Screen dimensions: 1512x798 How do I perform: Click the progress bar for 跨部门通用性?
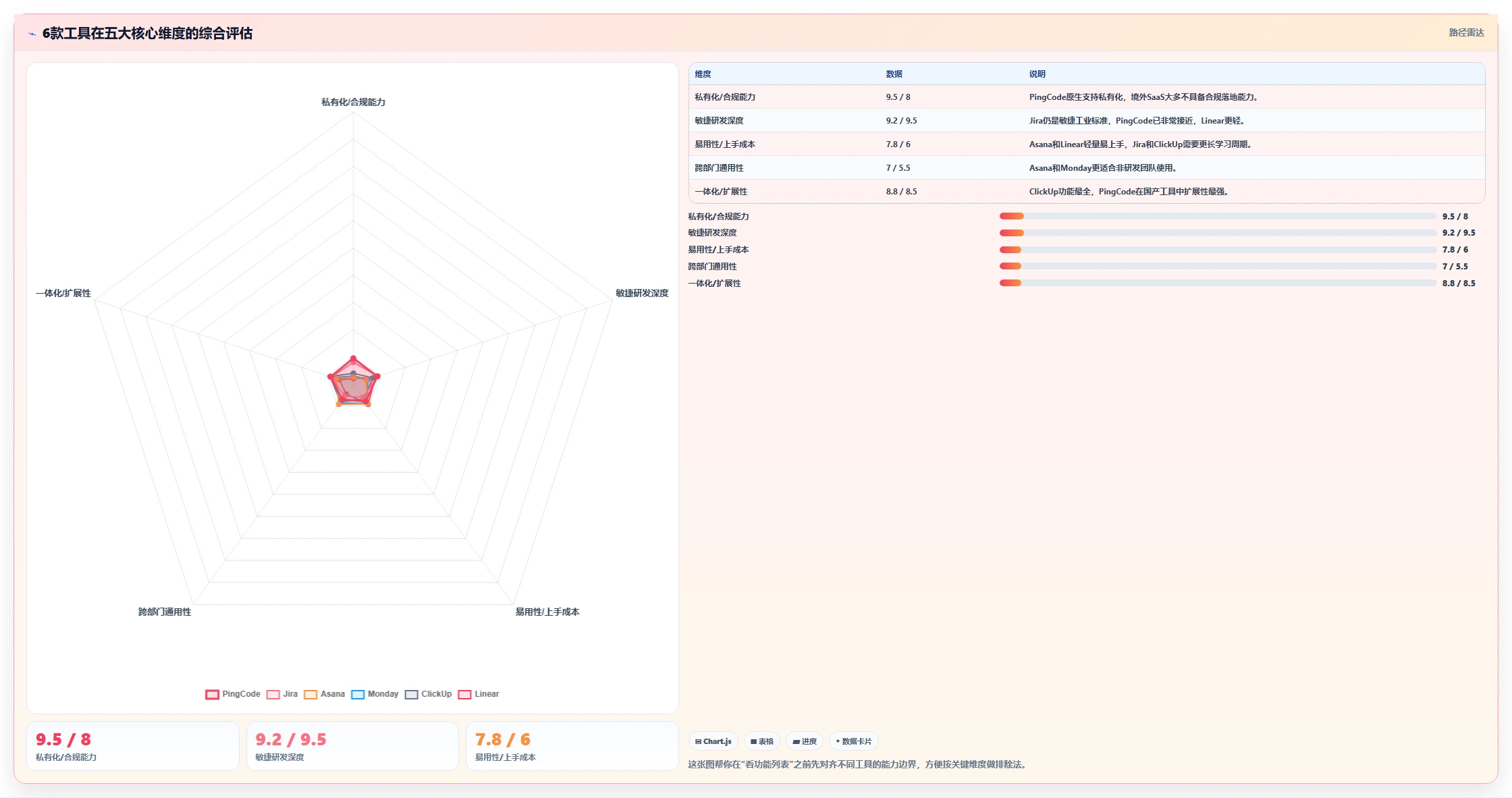(1218, 266)
